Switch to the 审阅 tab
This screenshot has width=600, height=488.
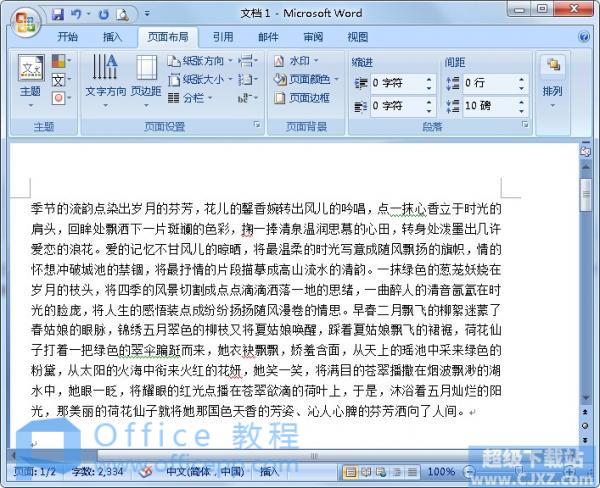[313, 37]
